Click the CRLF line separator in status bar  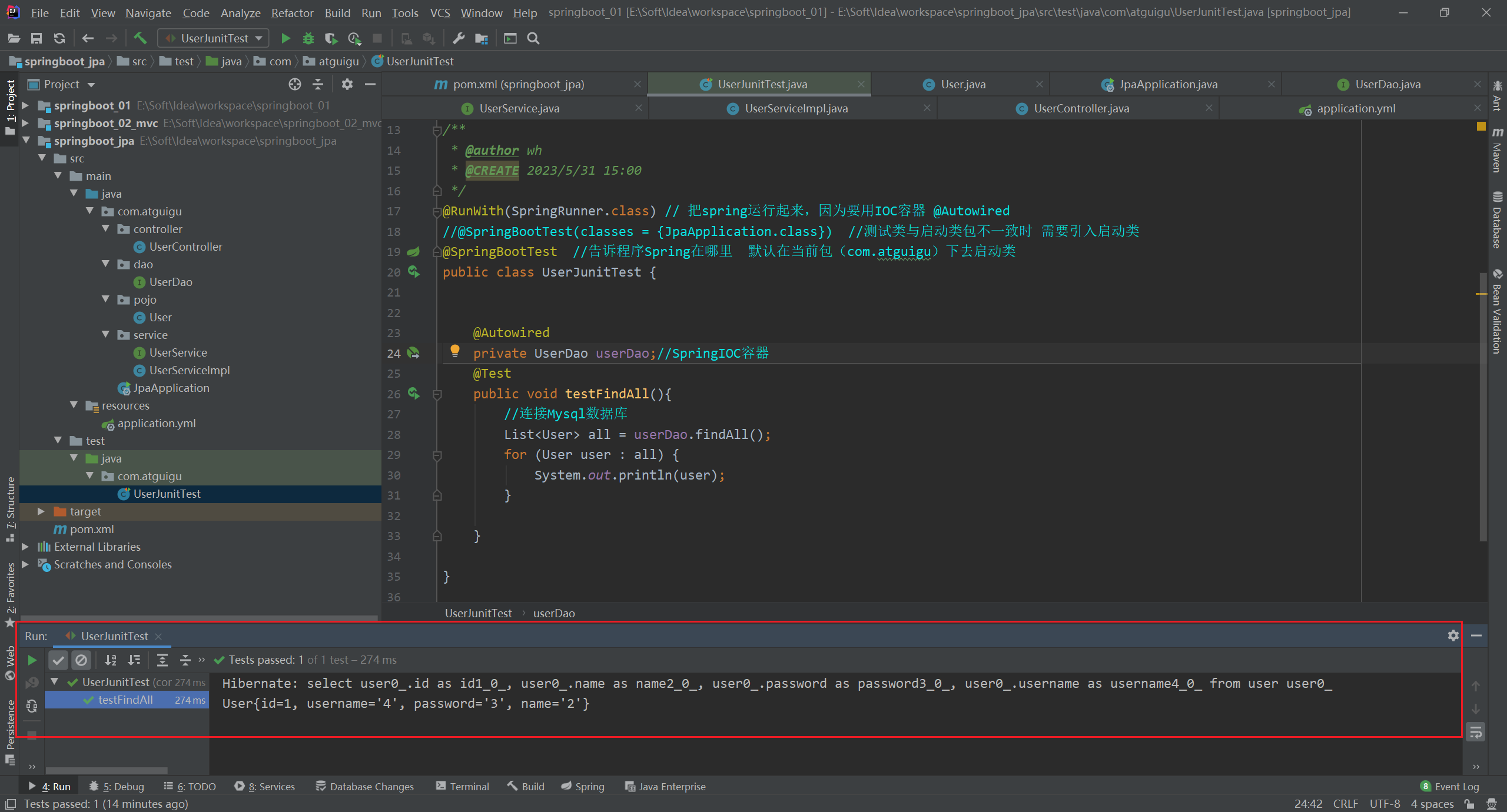1346,804
